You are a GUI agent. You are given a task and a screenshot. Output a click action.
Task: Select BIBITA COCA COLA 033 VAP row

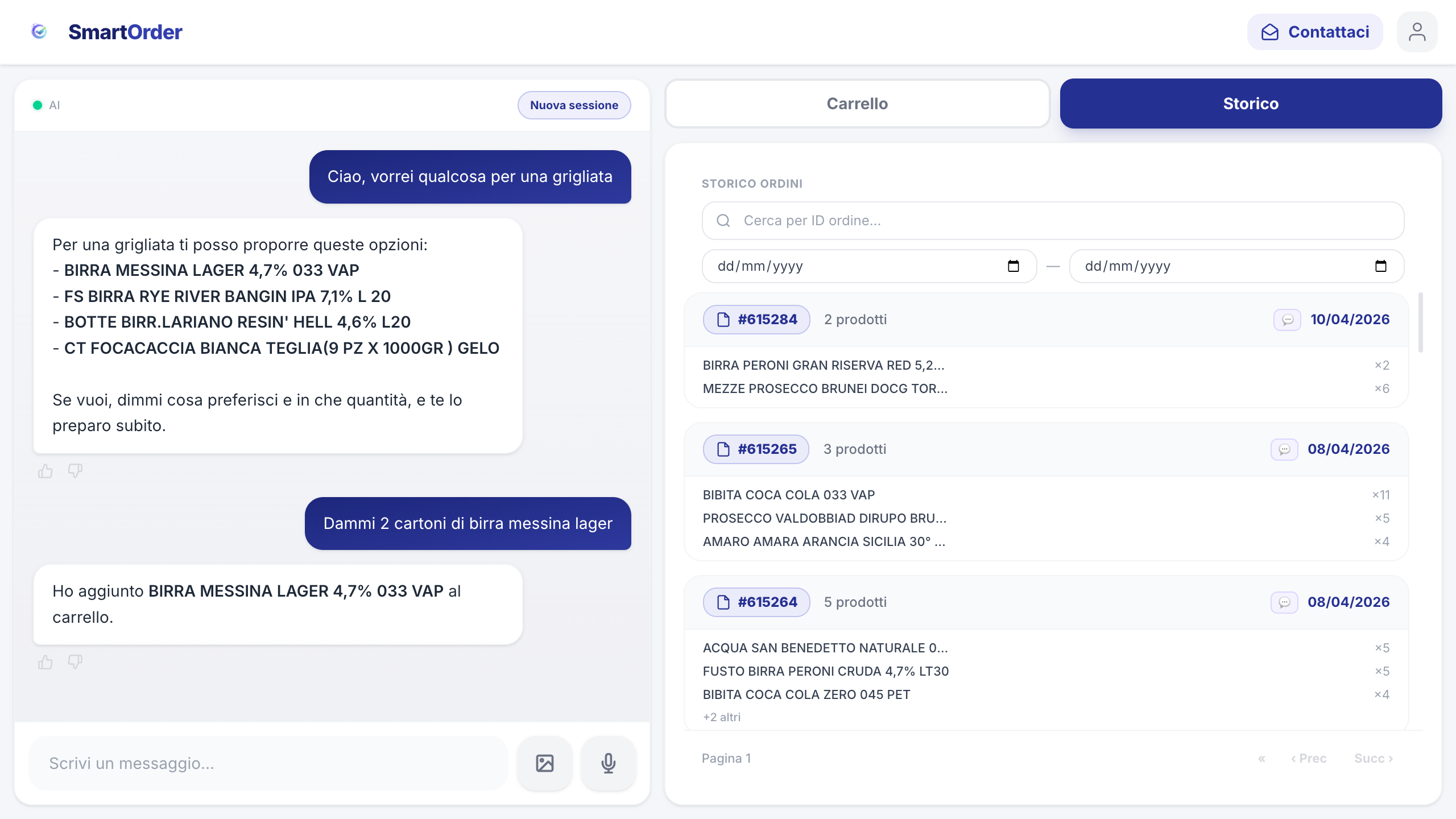tap(1046, 495)
